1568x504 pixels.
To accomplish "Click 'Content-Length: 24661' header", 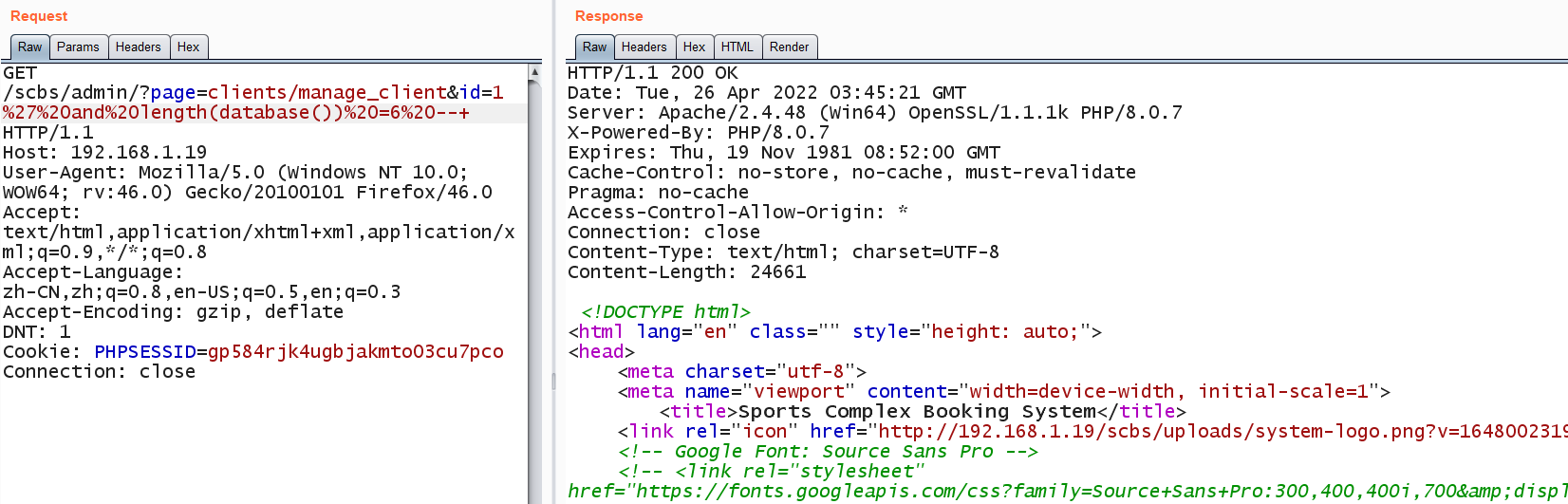I will pos(687,272).
